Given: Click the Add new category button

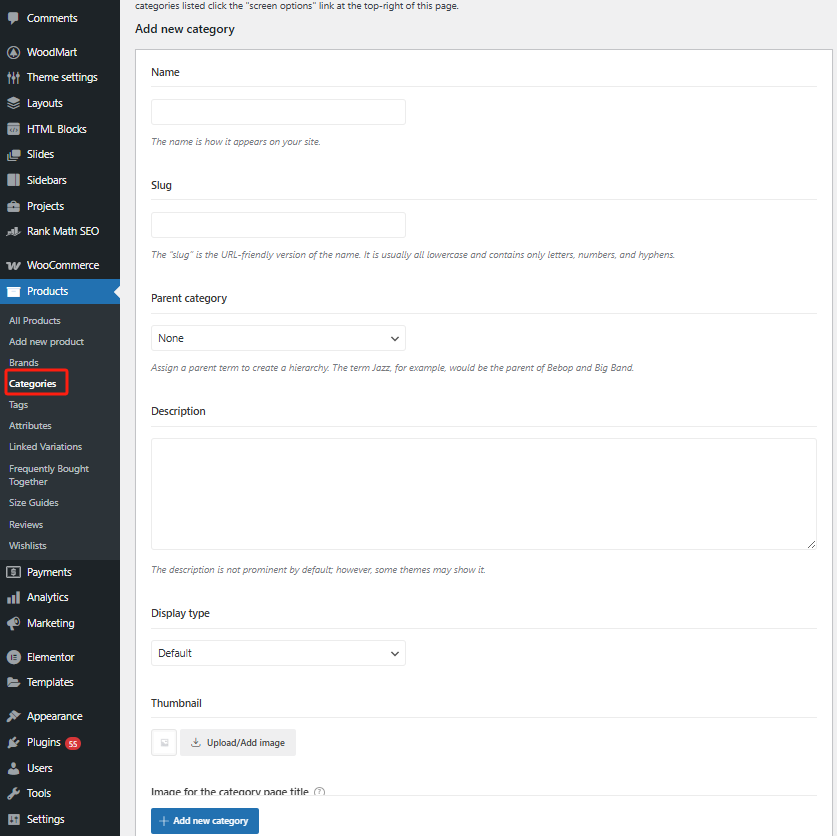Looking at the screenshot, I should click(205, 821).
